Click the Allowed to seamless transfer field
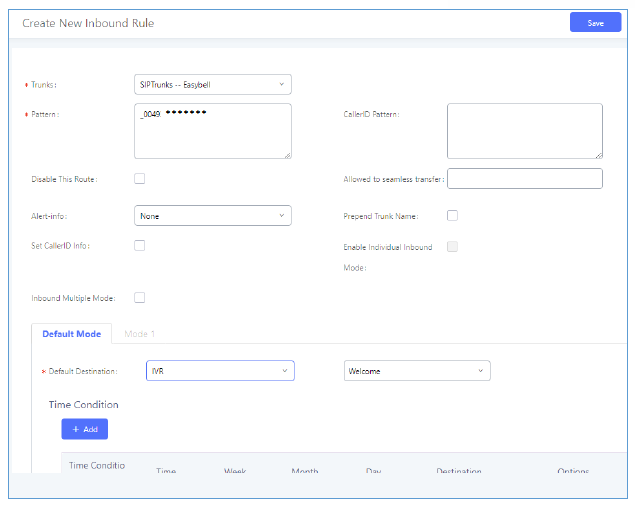The width and height of the screenshot is (641, 507). pos(524,179)
